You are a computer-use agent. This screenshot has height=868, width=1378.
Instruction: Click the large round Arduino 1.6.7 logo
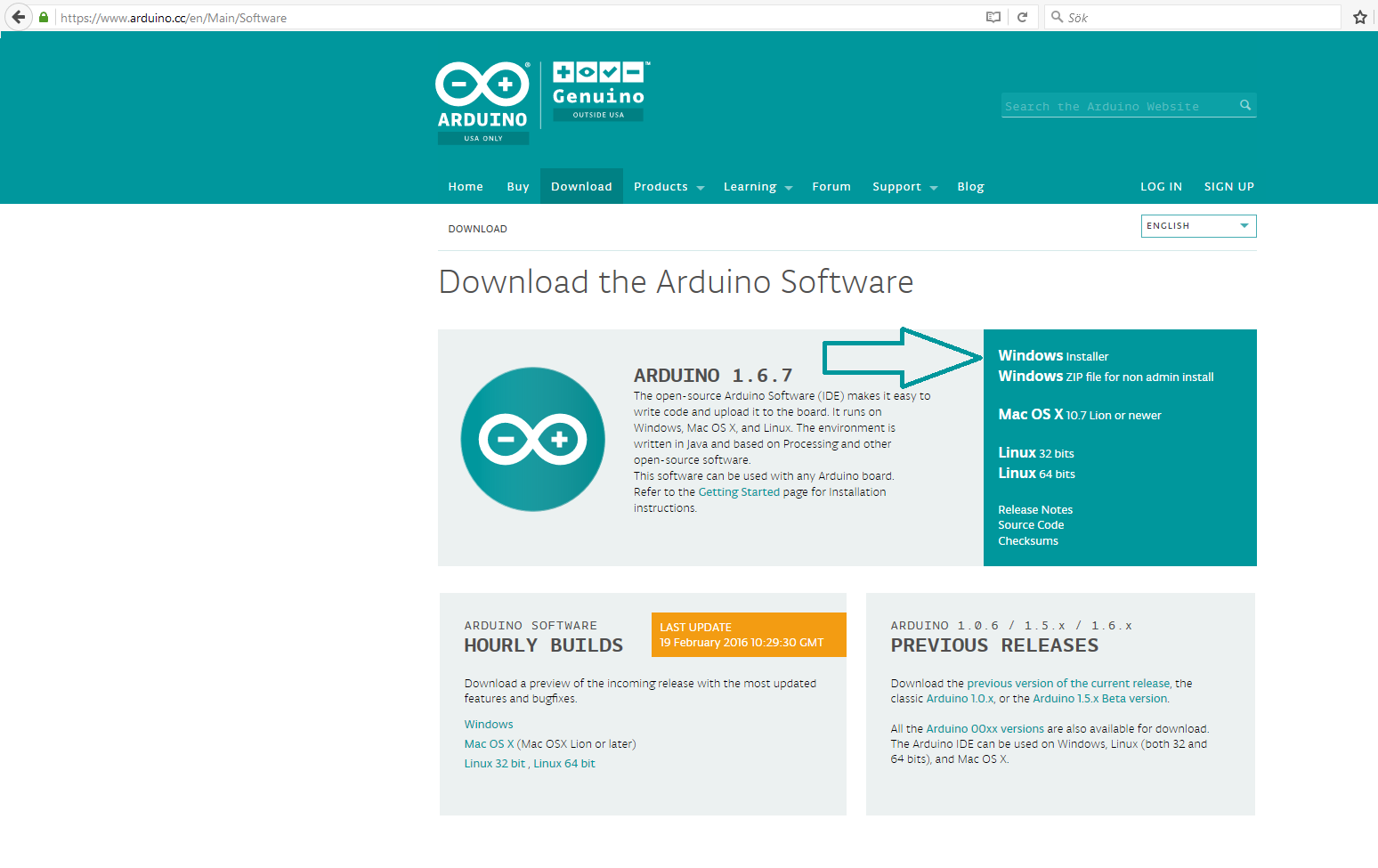[532, 439]
